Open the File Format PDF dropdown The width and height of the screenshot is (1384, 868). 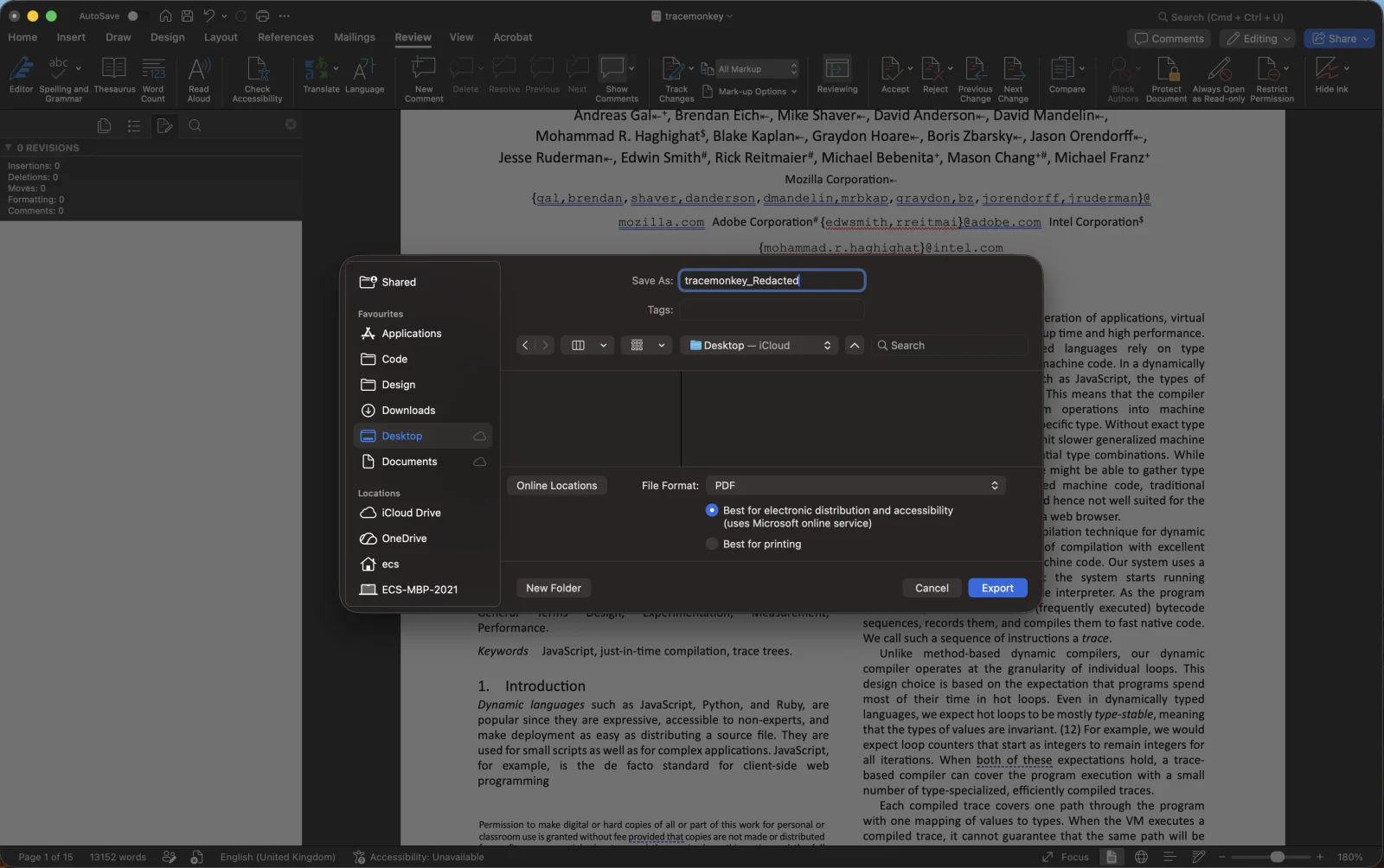point(855,485)
